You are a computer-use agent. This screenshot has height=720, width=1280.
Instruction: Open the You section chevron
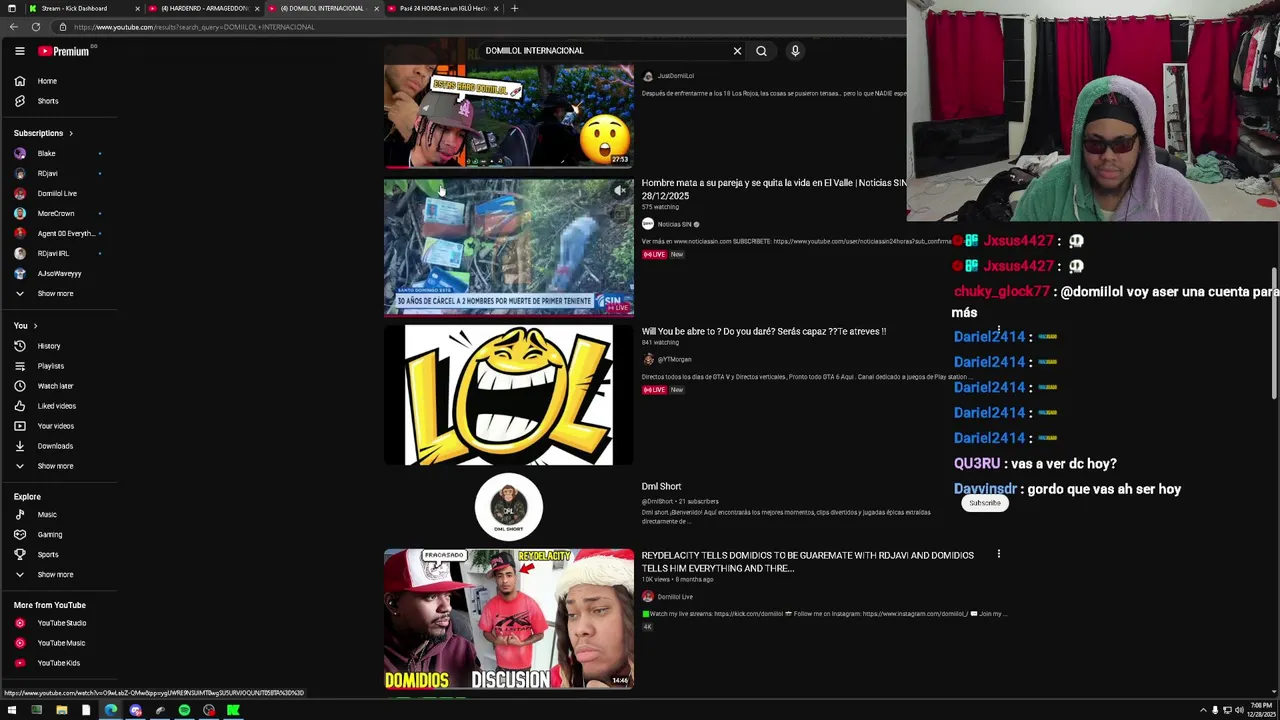coord(35,326)
